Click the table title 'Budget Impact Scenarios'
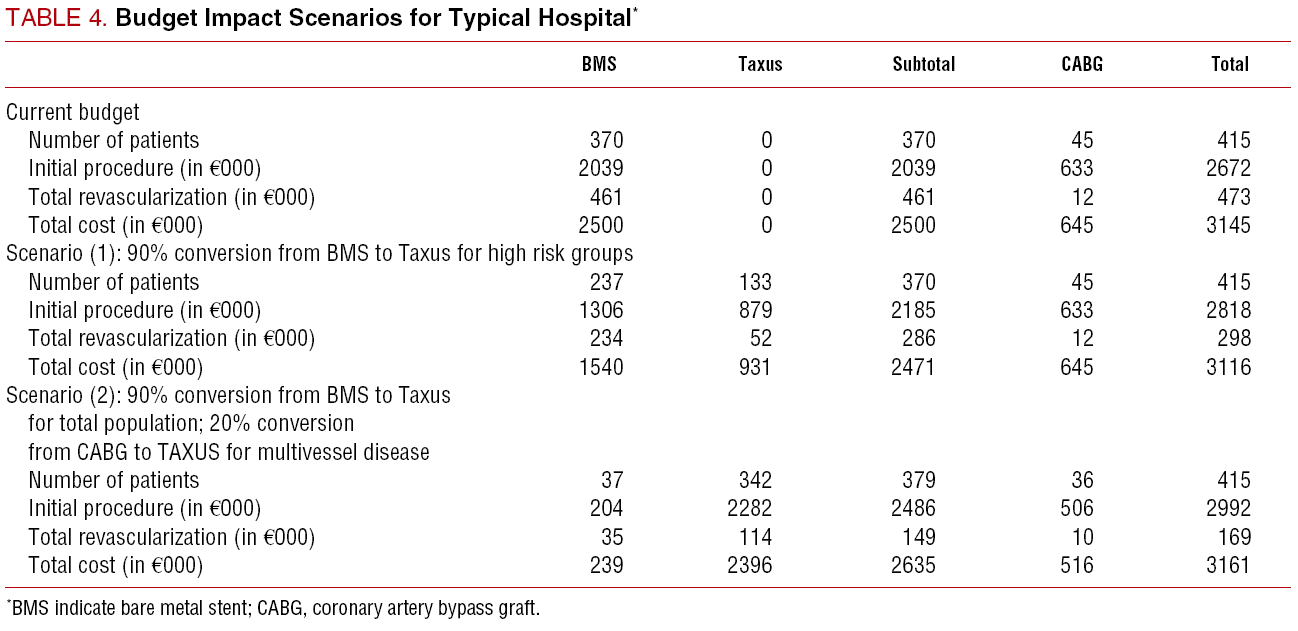The width and height of the screenshot is (1298, 631). coord(374,18)
